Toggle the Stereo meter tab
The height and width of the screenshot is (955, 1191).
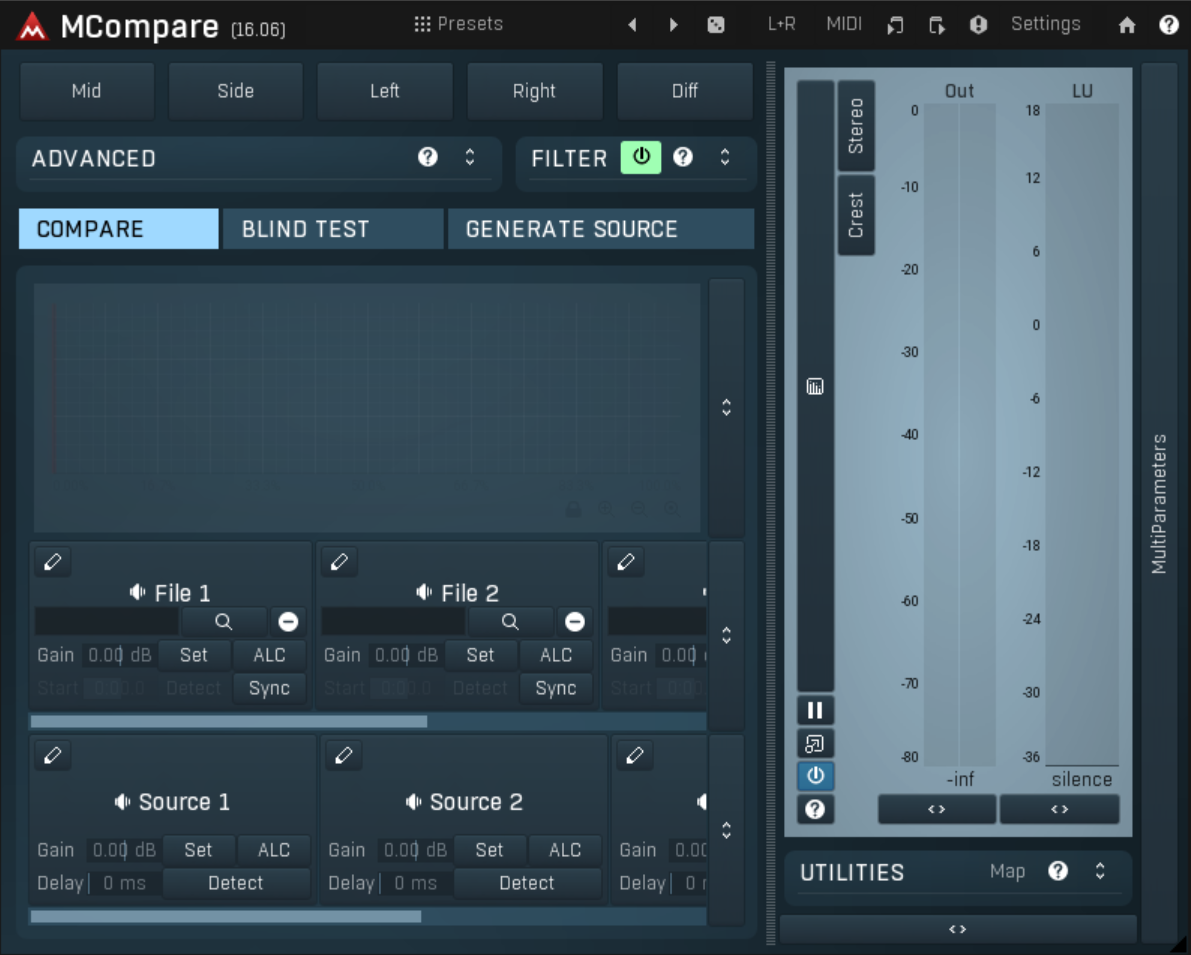point(856,126)
